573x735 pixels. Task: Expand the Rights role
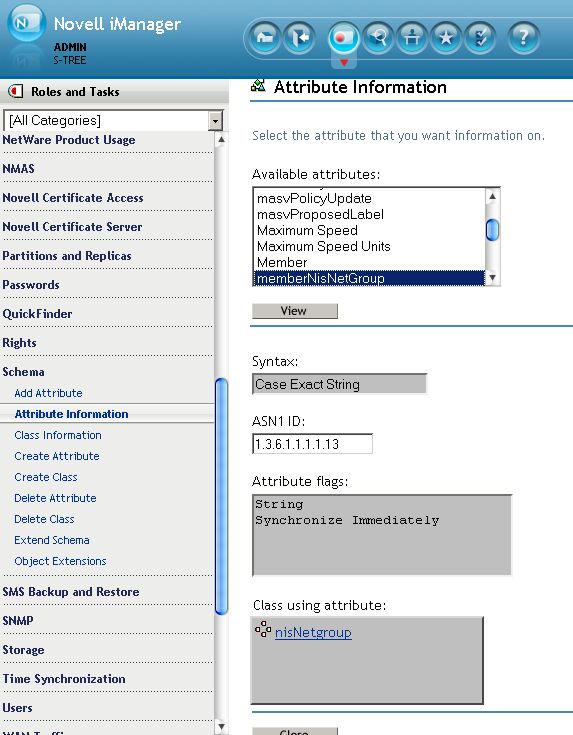(x=19, y=343)
